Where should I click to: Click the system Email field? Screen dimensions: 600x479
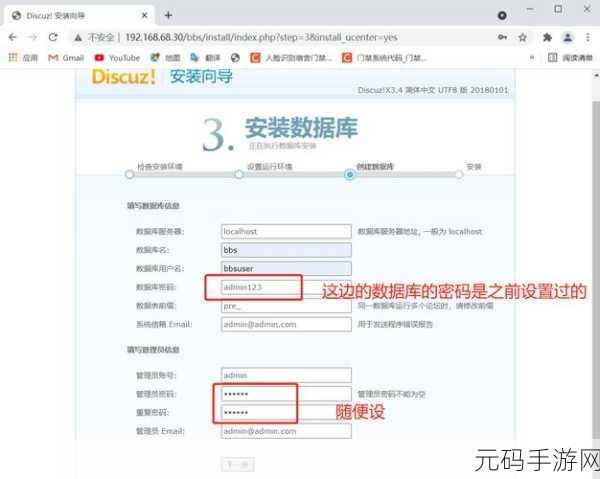click(x=286, y=324)
